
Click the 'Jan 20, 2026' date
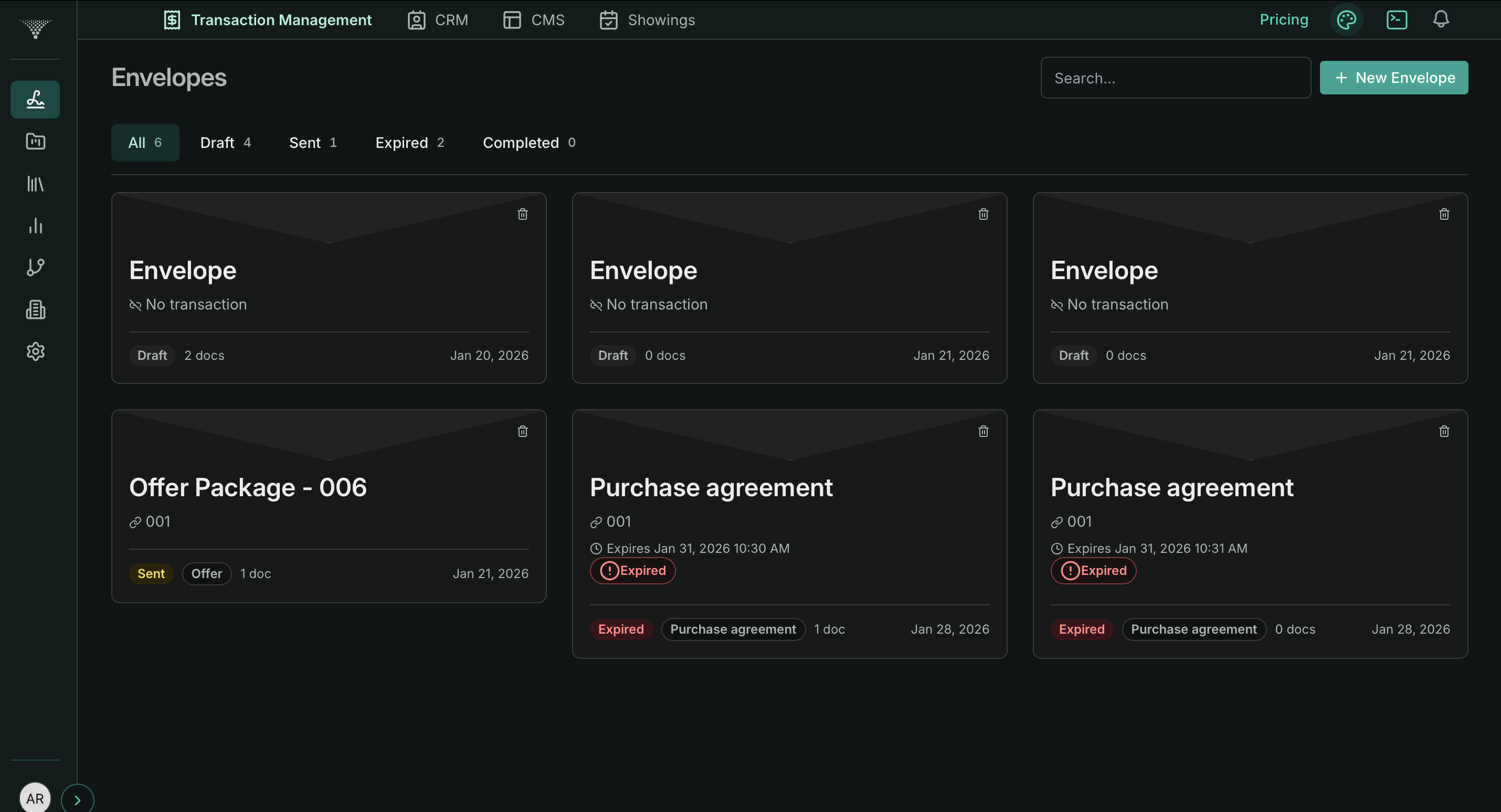coord(490,355)
